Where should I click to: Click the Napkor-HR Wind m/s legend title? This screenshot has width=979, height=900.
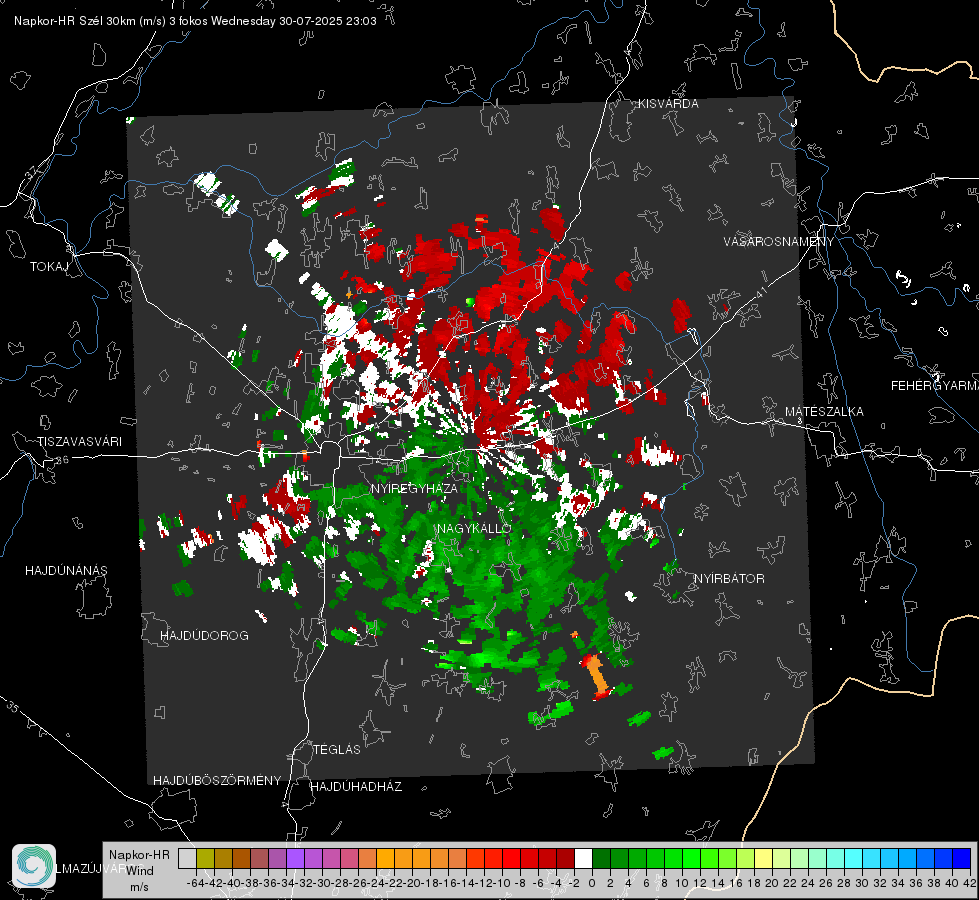tap(139, 871)
